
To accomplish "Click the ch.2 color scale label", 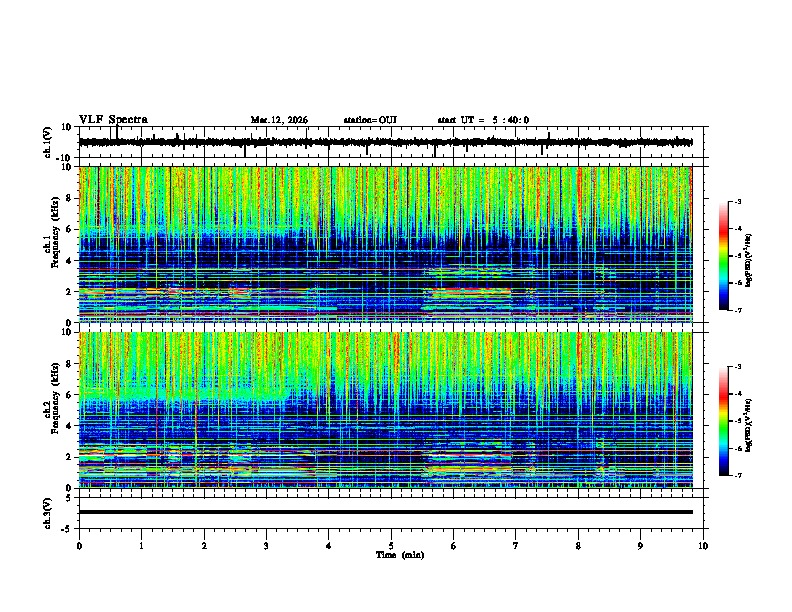I will click(749, 425).
